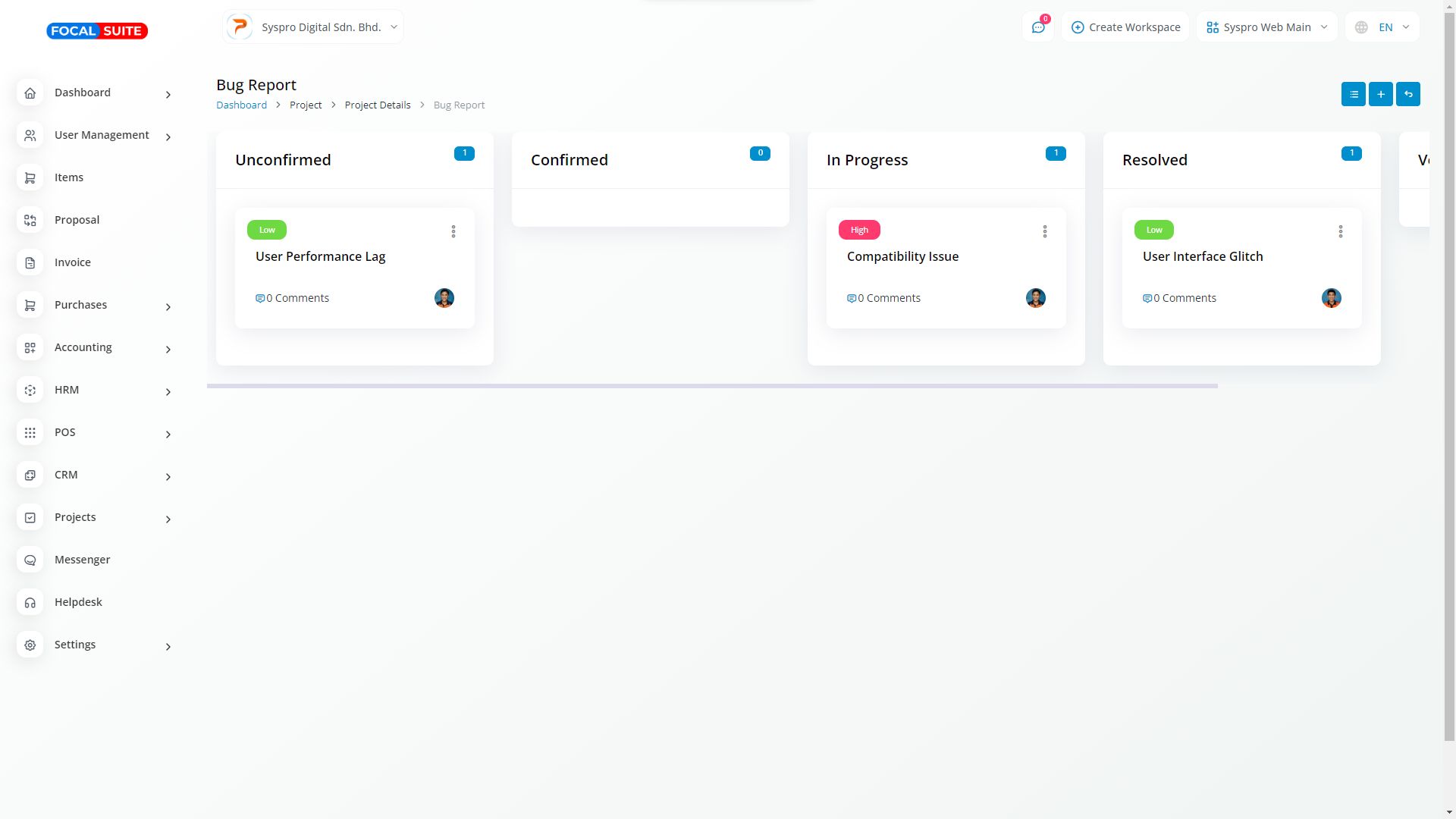Open the chat notifications icon
This screenshot has width=1456, height=819.
(x=1037, y=27)
